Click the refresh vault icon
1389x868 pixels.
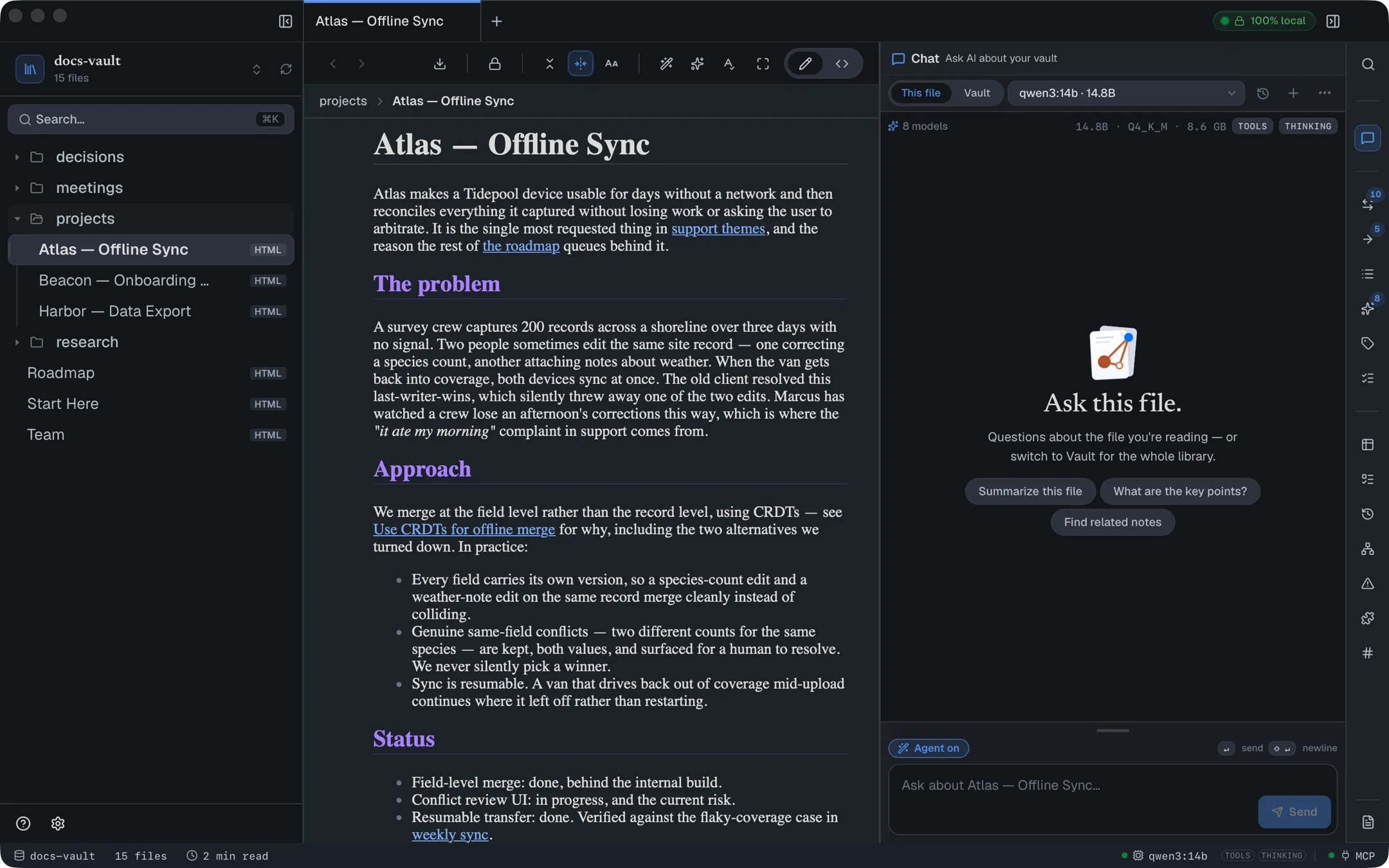286,69
